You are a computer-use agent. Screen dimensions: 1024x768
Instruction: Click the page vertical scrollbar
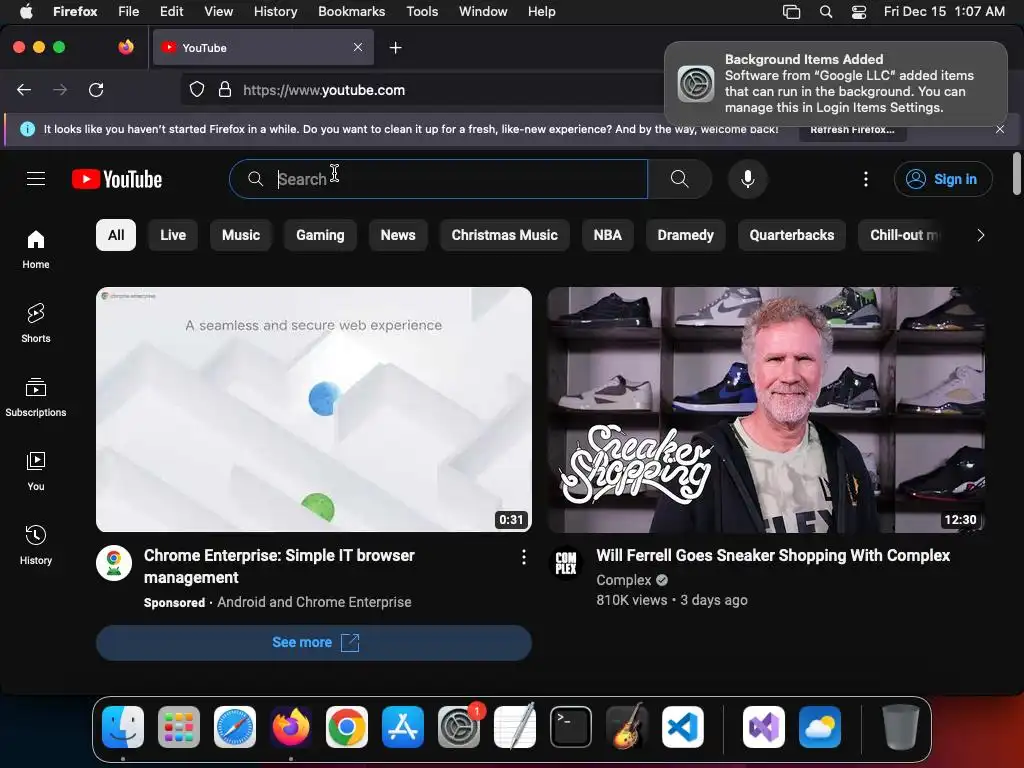tap(1016, 174)
